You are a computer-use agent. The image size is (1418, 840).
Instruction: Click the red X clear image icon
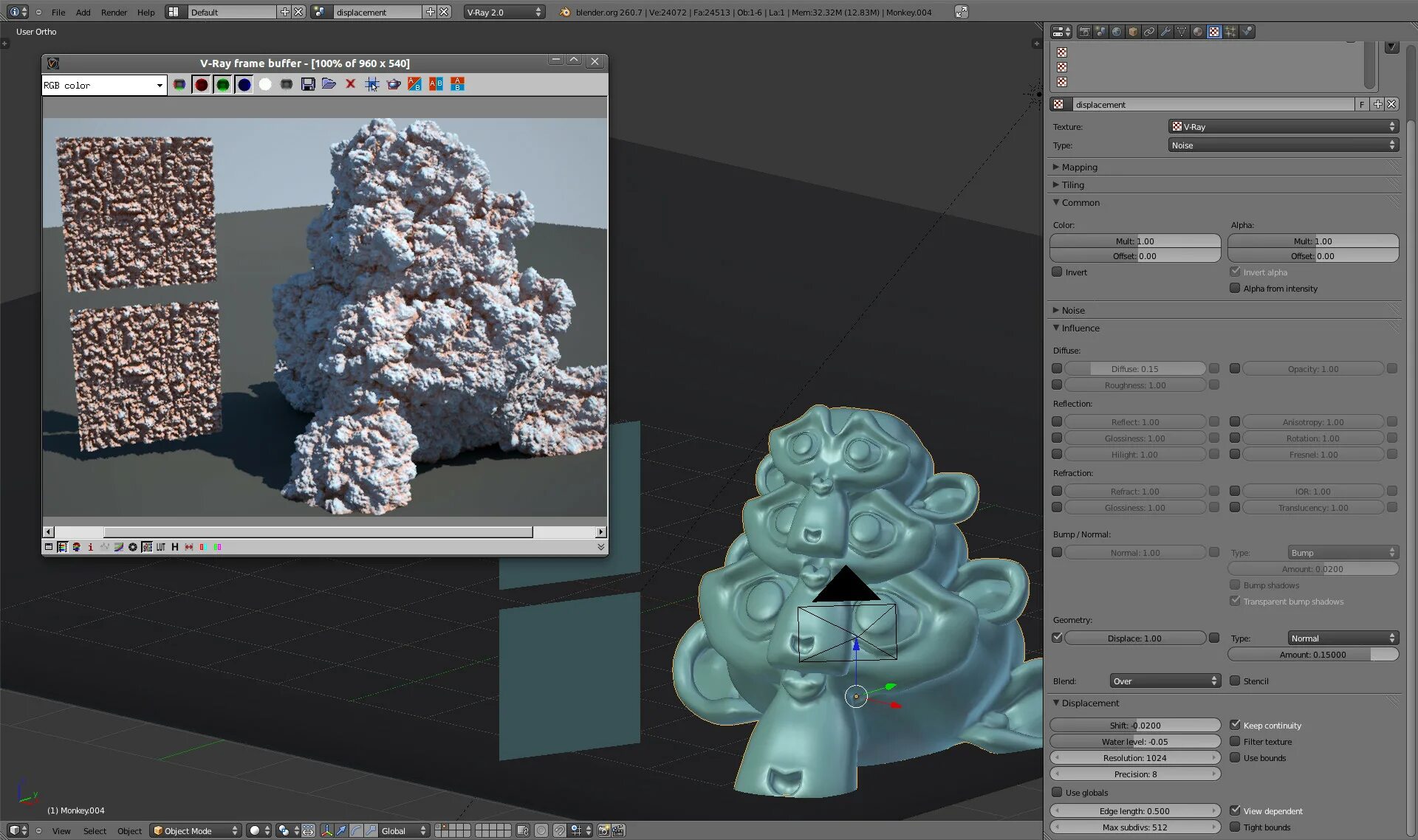tap(351, 84)
